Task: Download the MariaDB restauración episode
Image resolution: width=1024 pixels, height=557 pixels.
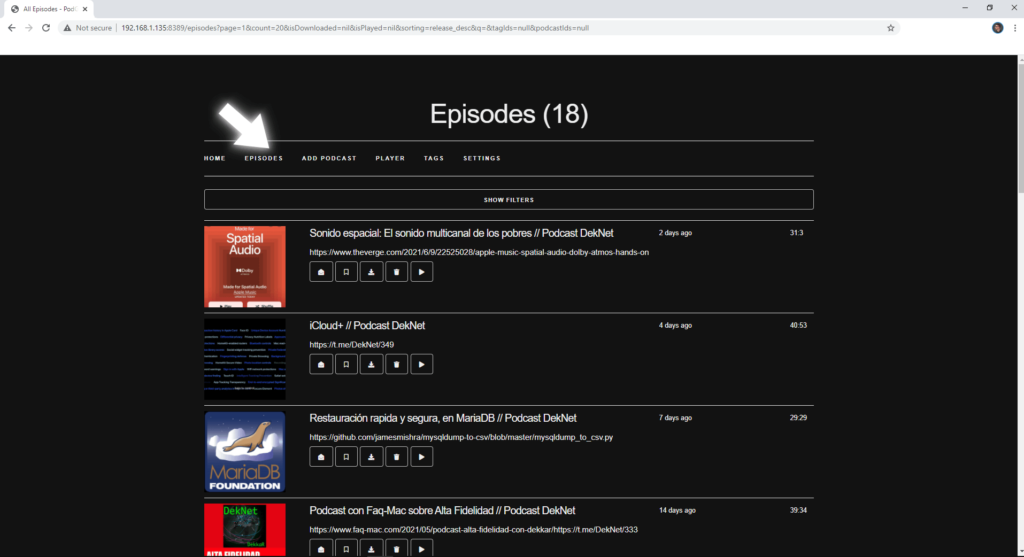Action: [x=371, y=457]
